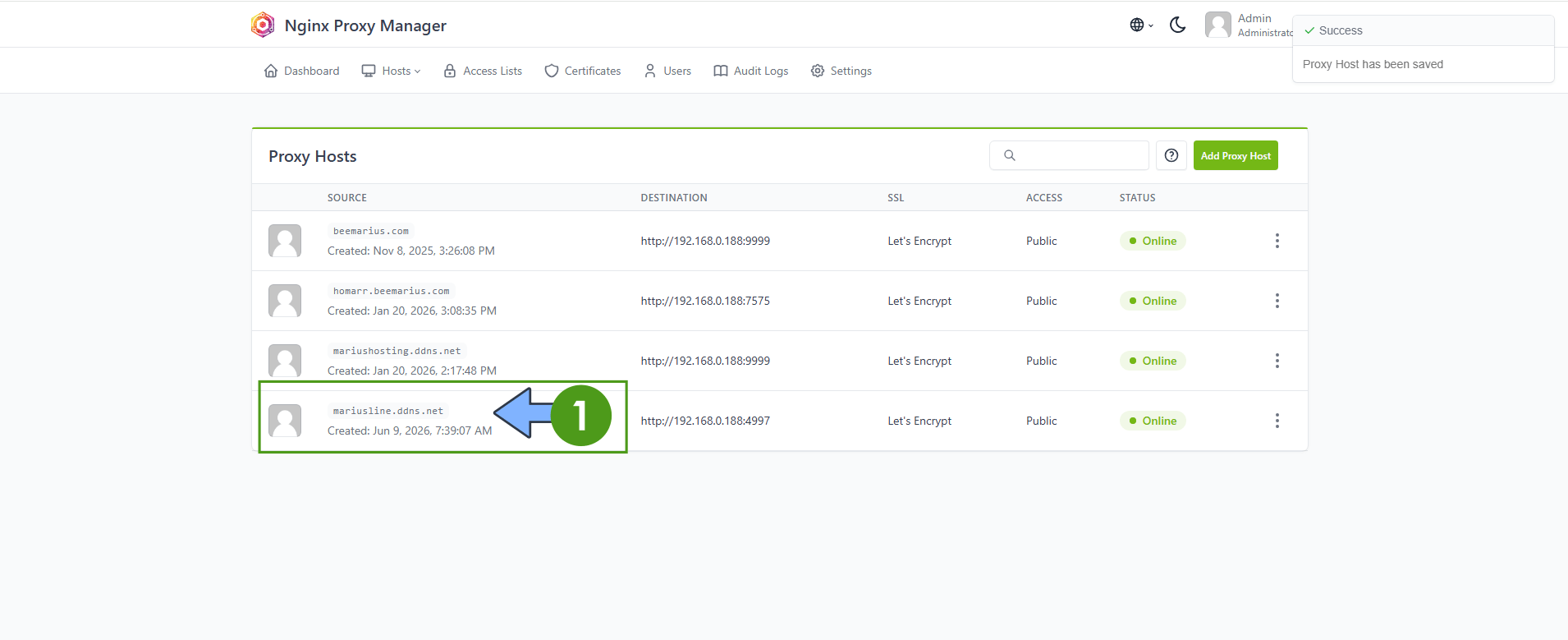Open the Audit Logs page

click(x=751, y=71)
